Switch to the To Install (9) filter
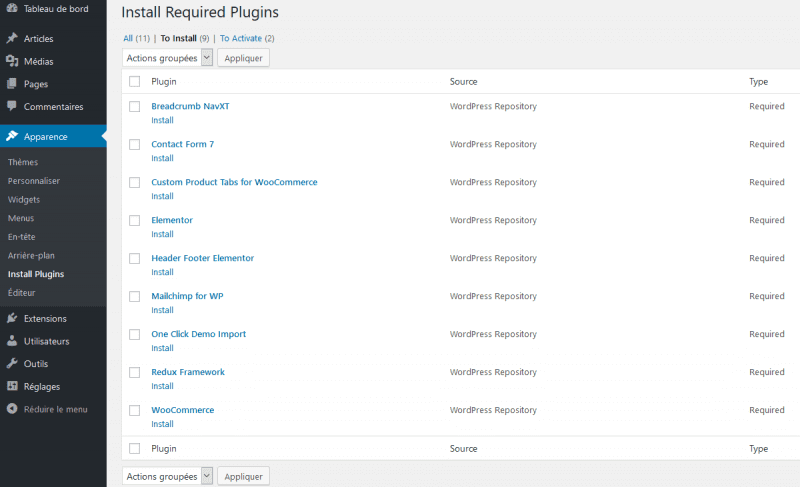Viewport: 800px width, 487px height. click(185, 38)
